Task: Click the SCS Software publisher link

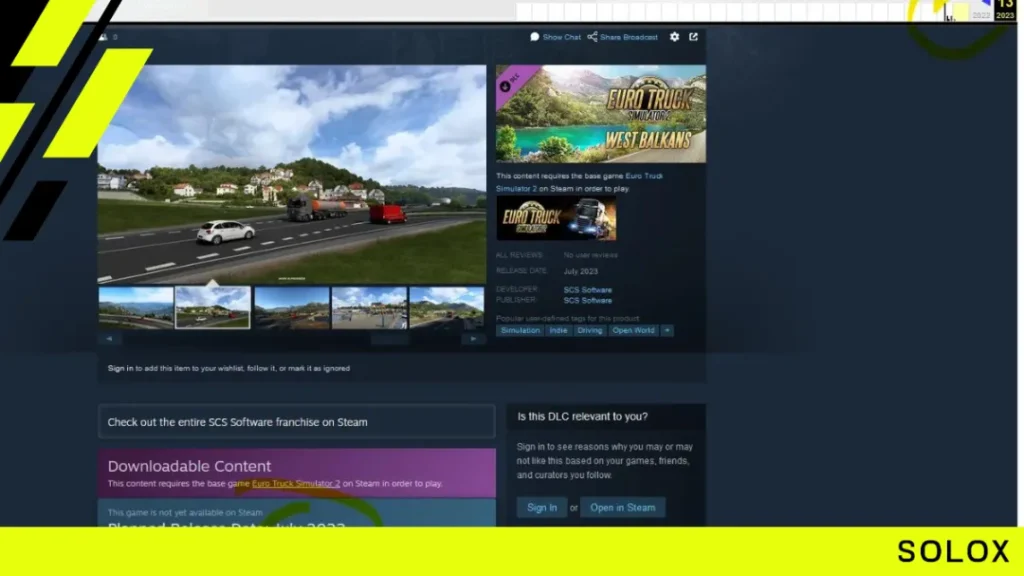Action: [588, 300]
